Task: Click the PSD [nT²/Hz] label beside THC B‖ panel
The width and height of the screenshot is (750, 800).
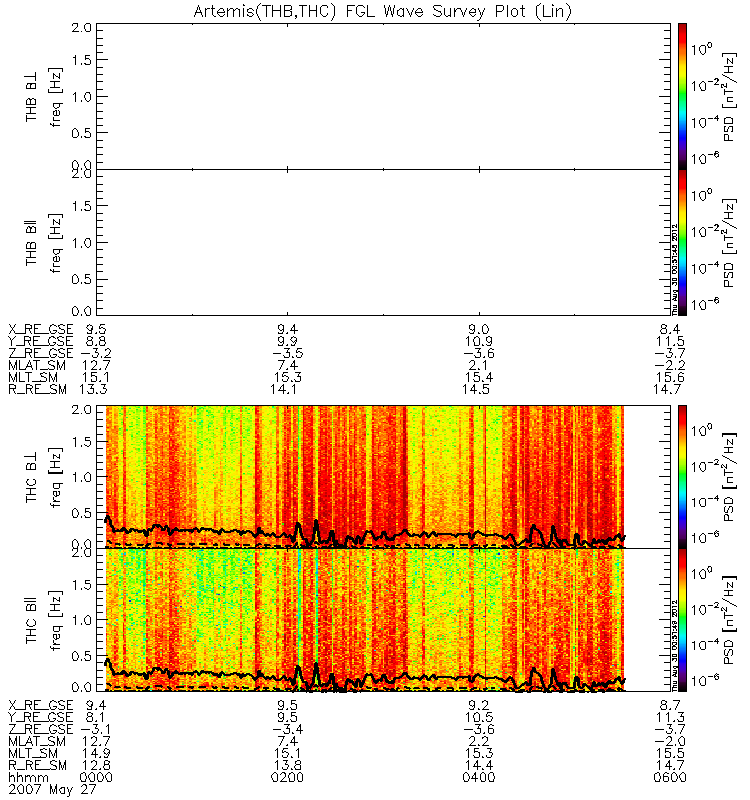Action: pyautogui.click(x=730, y=620)
